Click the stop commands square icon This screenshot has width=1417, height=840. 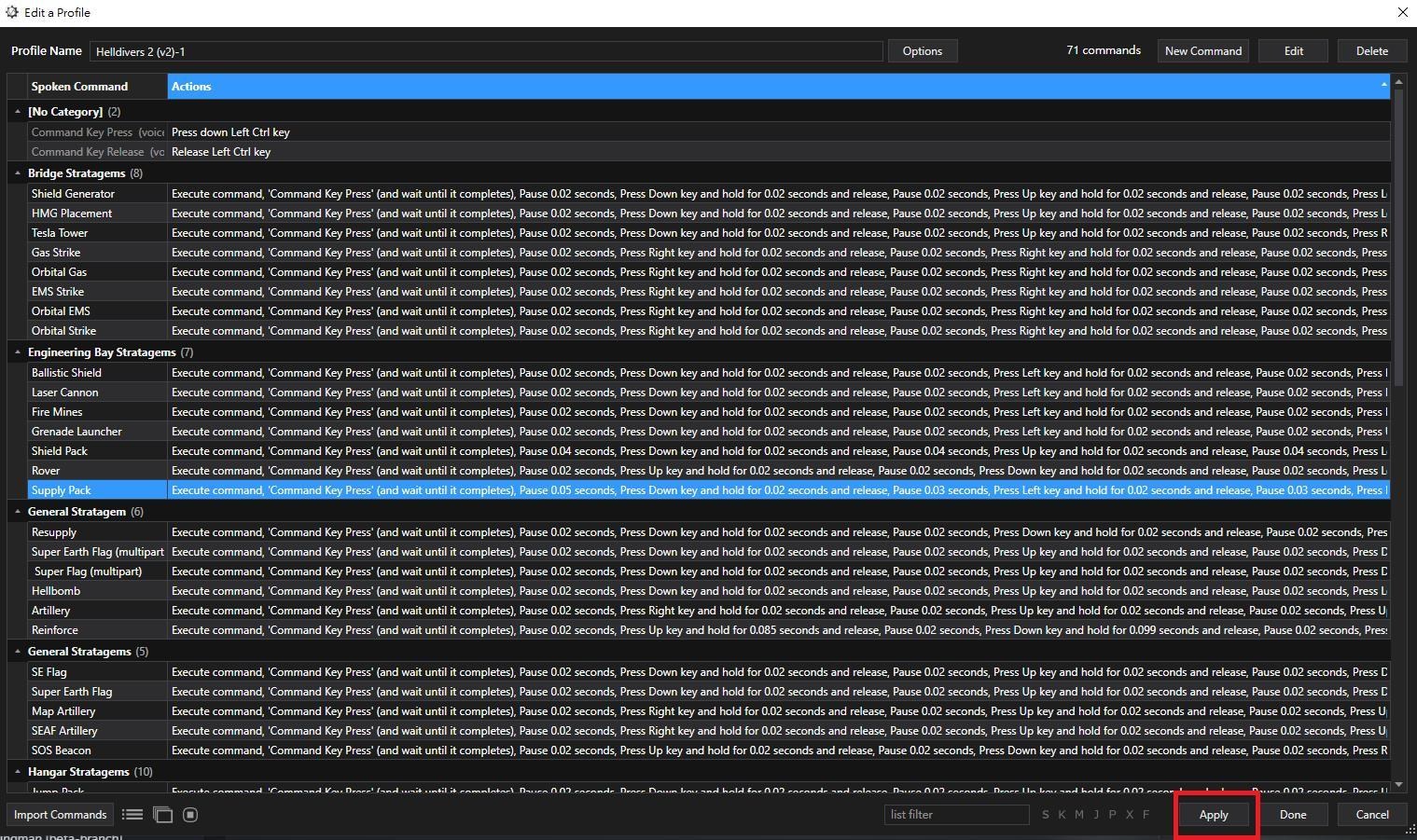click(190, 815)
